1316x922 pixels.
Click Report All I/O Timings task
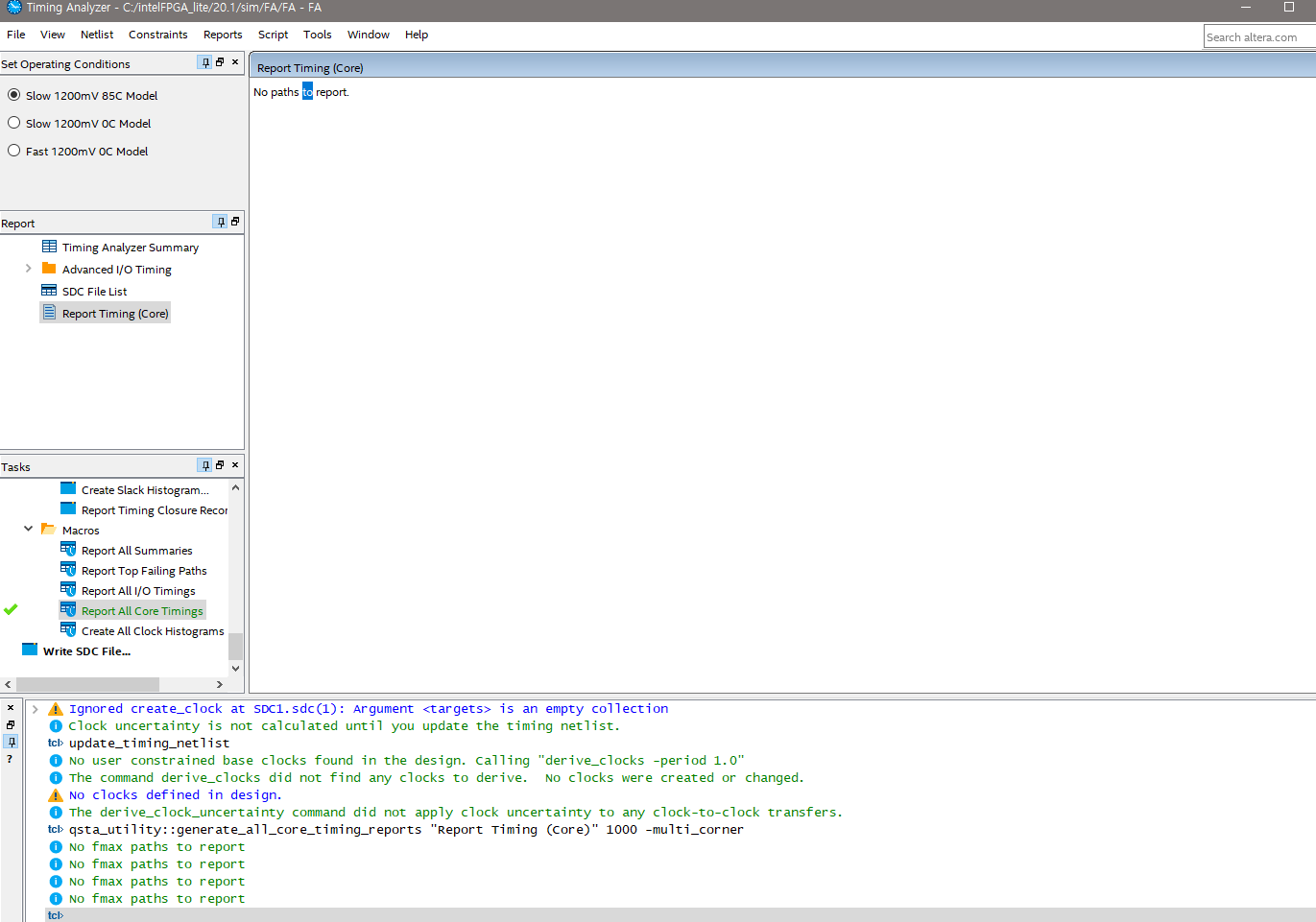point(138,591)
